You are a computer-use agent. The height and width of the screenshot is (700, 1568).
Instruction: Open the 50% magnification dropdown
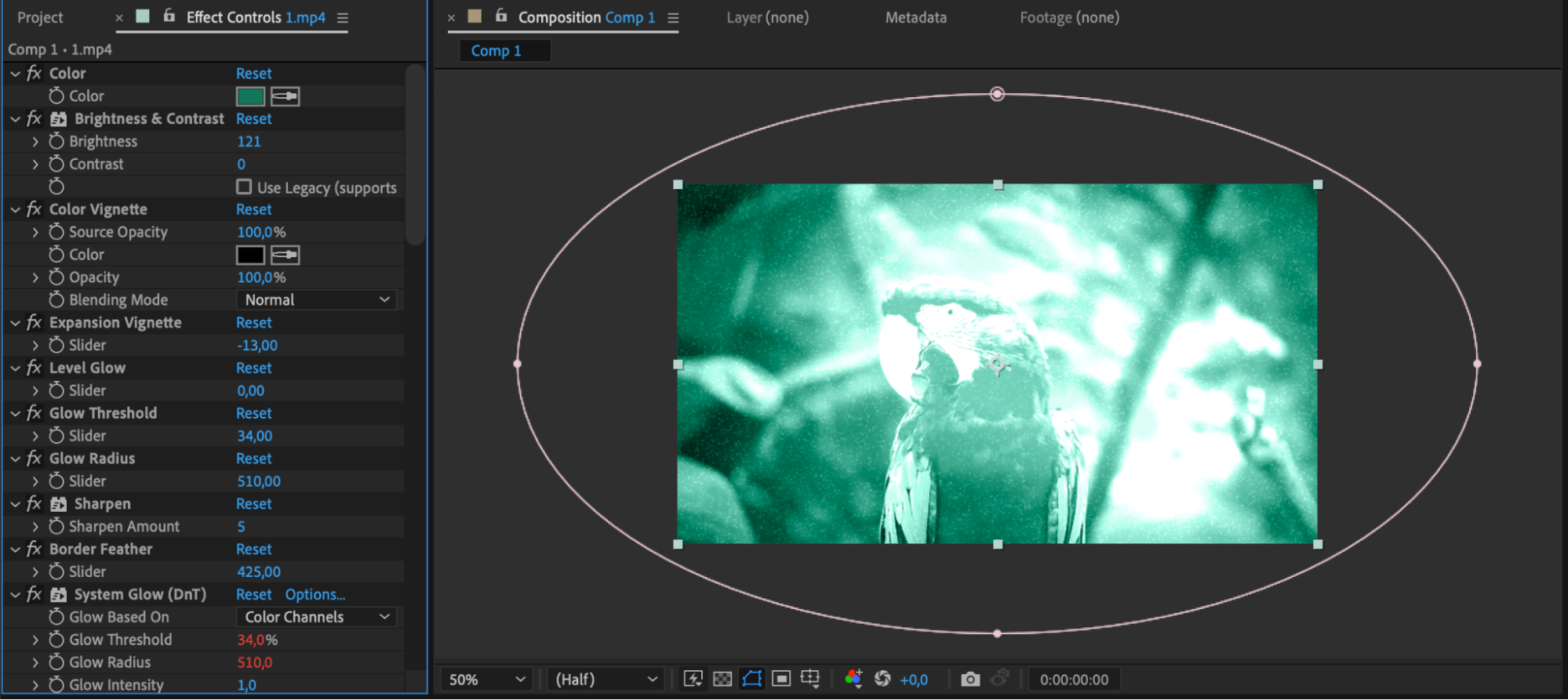tap(486, 680)
